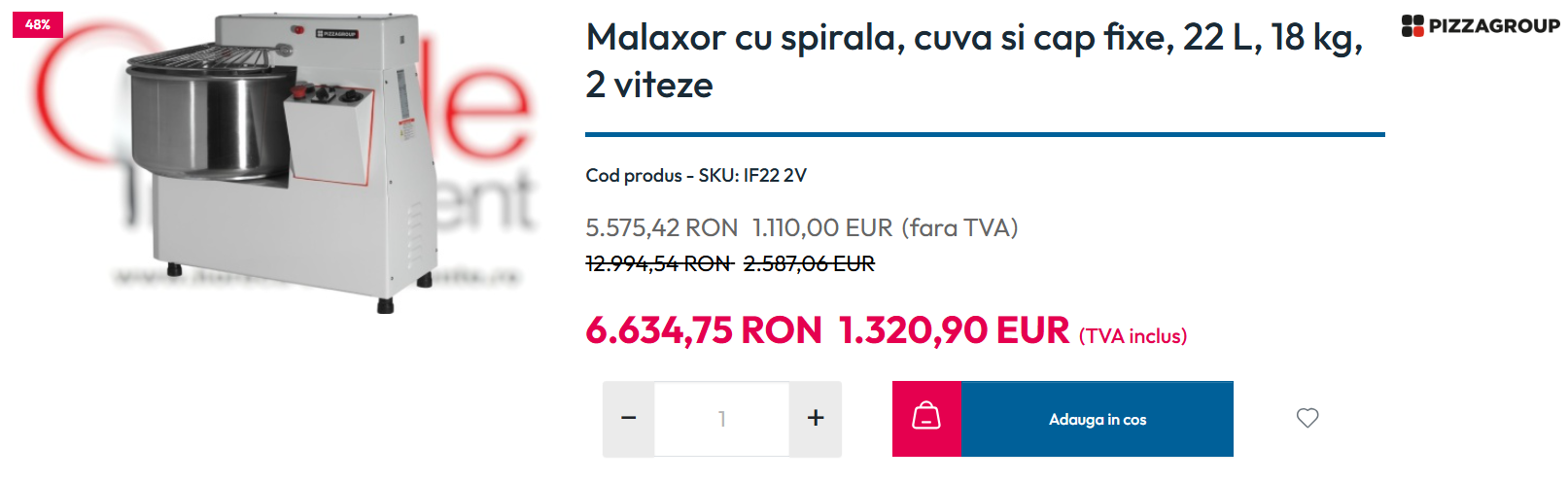Viewport: 1568px width, 483px height.
Task: Click the (TVA inclus) label
Action: [x=1132, y=336]
